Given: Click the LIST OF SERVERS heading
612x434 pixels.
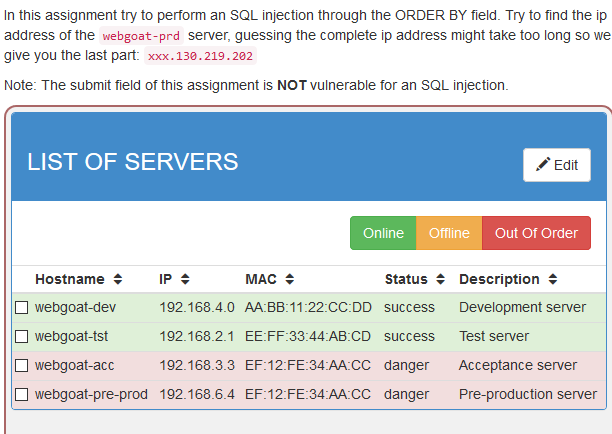Looking at the screenshot, I should 132,162.
